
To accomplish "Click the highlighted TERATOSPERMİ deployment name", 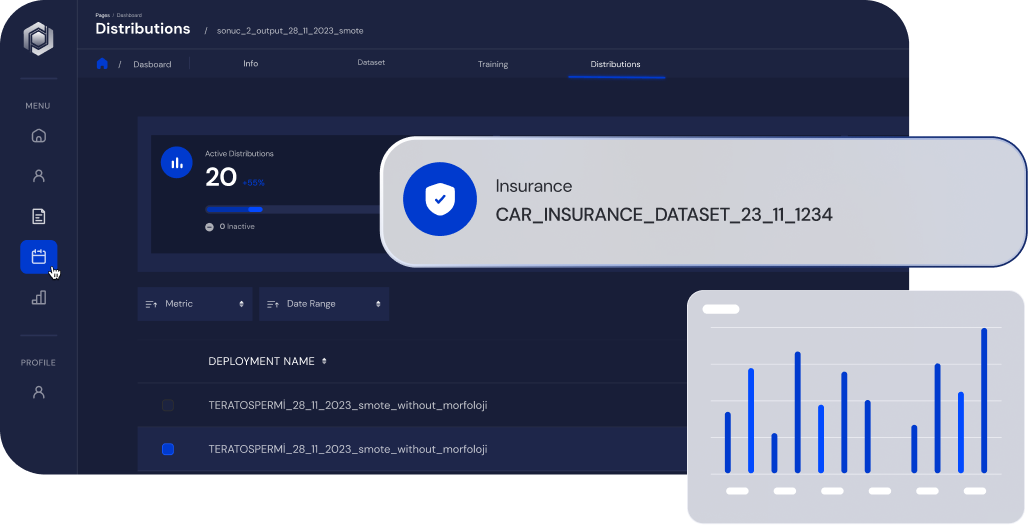I will (347, 449).
